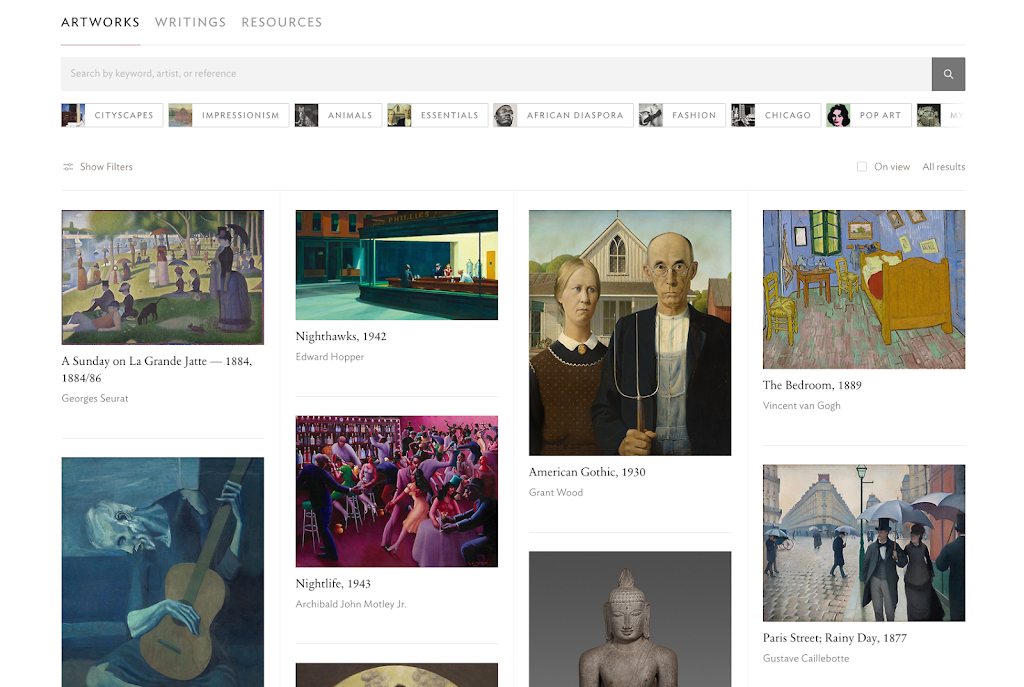Expand the Show Filters panel
The height and width of the screenshot is (687, 1024).
click(97, 167)
